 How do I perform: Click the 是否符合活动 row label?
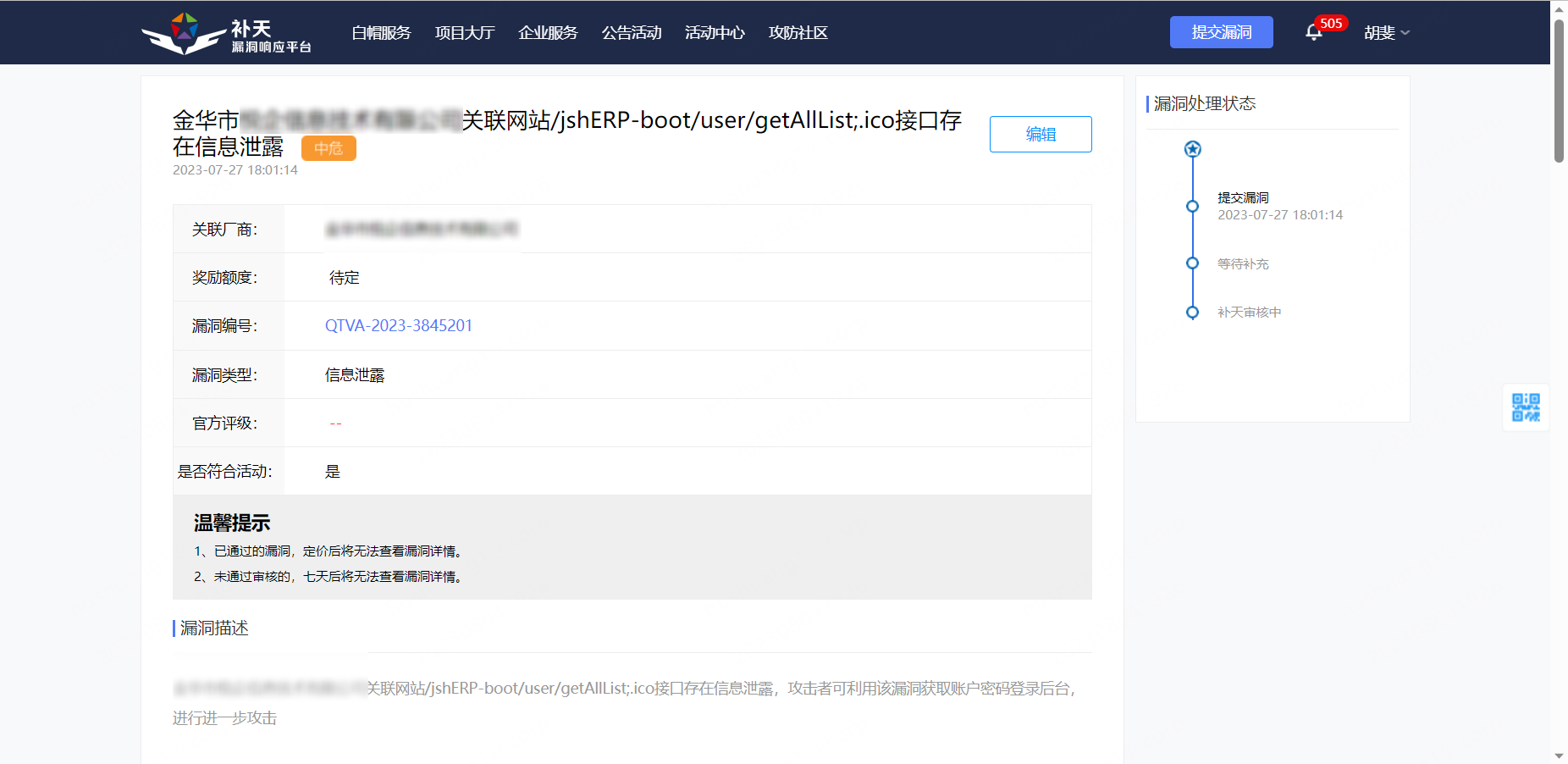[224, 471]
